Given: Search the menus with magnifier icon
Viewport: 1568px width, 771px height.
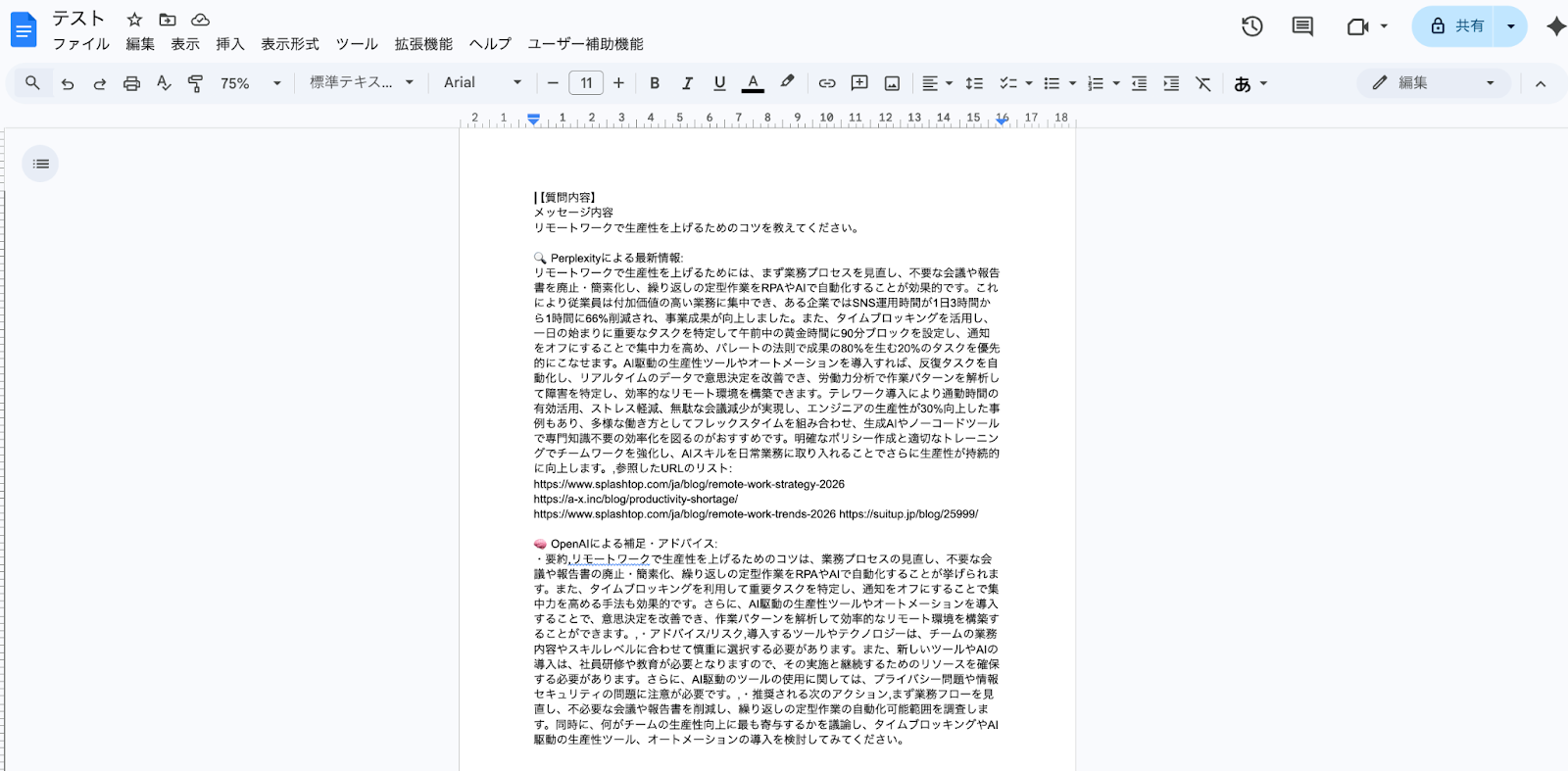Looking at the screenshot, I should (x=32, y=83).
